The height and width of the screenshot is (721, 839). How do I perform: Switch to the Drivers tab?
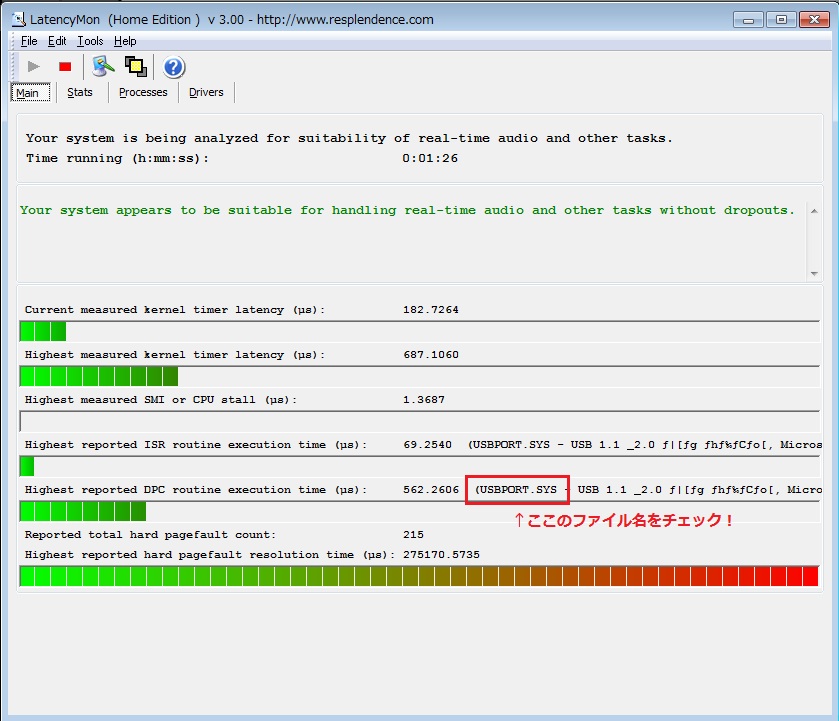pyautogui.click(x=206, y=92)
